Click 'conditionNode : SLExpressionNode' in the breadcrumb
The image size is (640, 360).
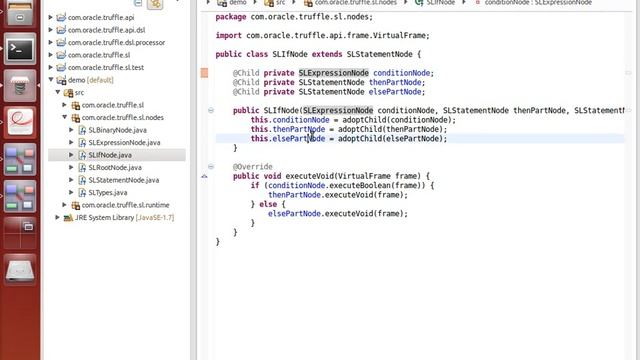point(538,3)
